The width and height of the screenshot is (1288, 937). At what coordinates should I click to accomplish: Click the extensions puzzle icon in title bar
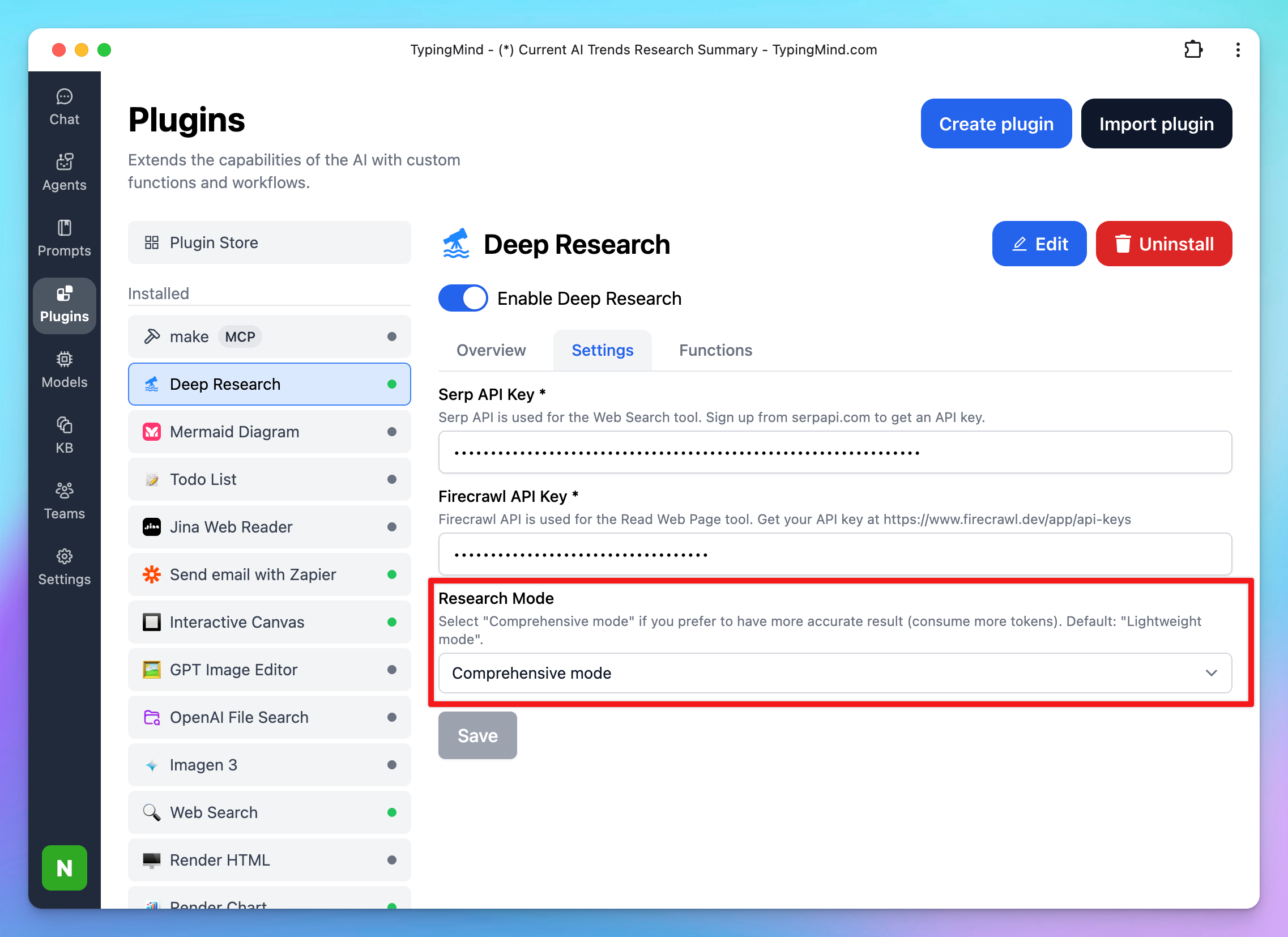point(1193,50)
